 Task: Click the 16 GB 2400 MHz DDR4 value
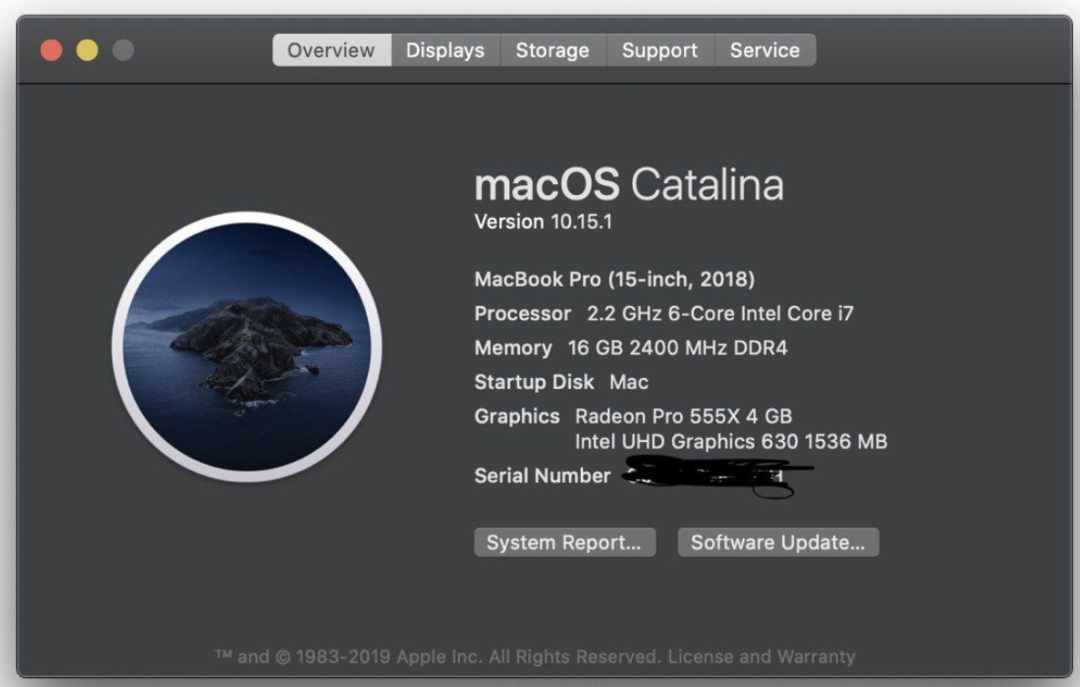pos(678,348)
